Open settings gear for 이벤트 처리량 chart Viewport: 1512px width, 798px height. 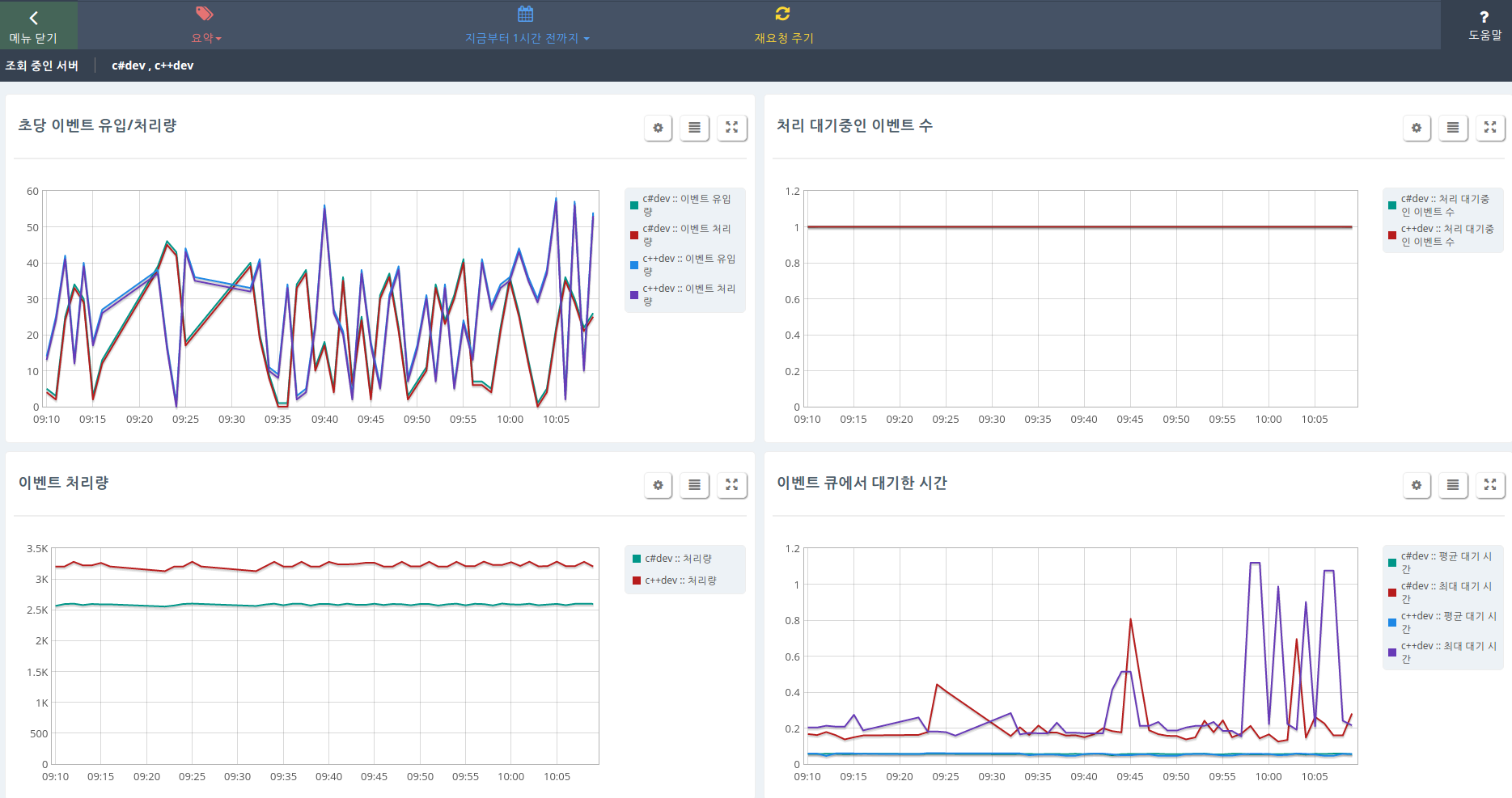tap(659, 485)
